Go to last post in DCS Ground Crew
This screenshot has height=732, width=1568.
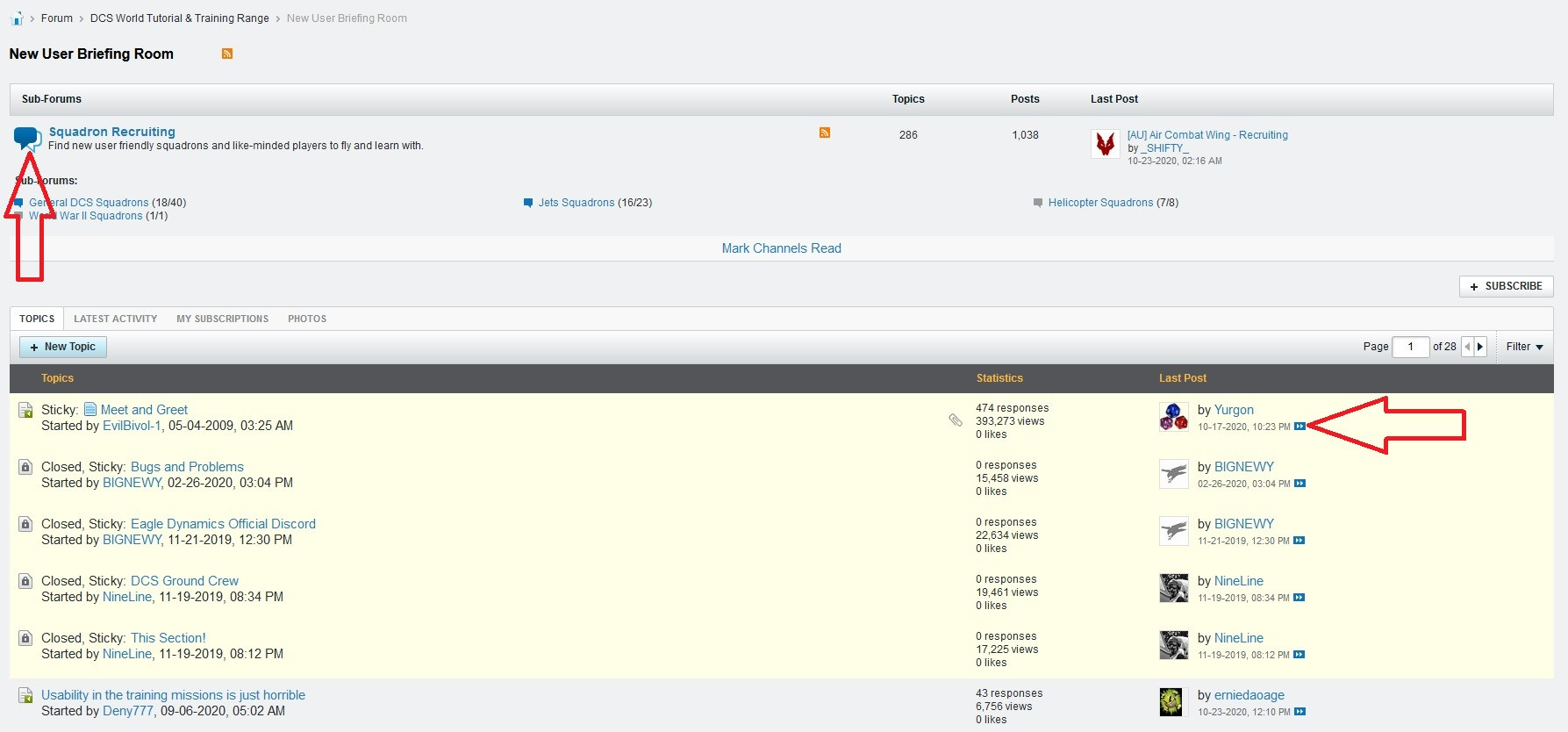pos(1299,598)
